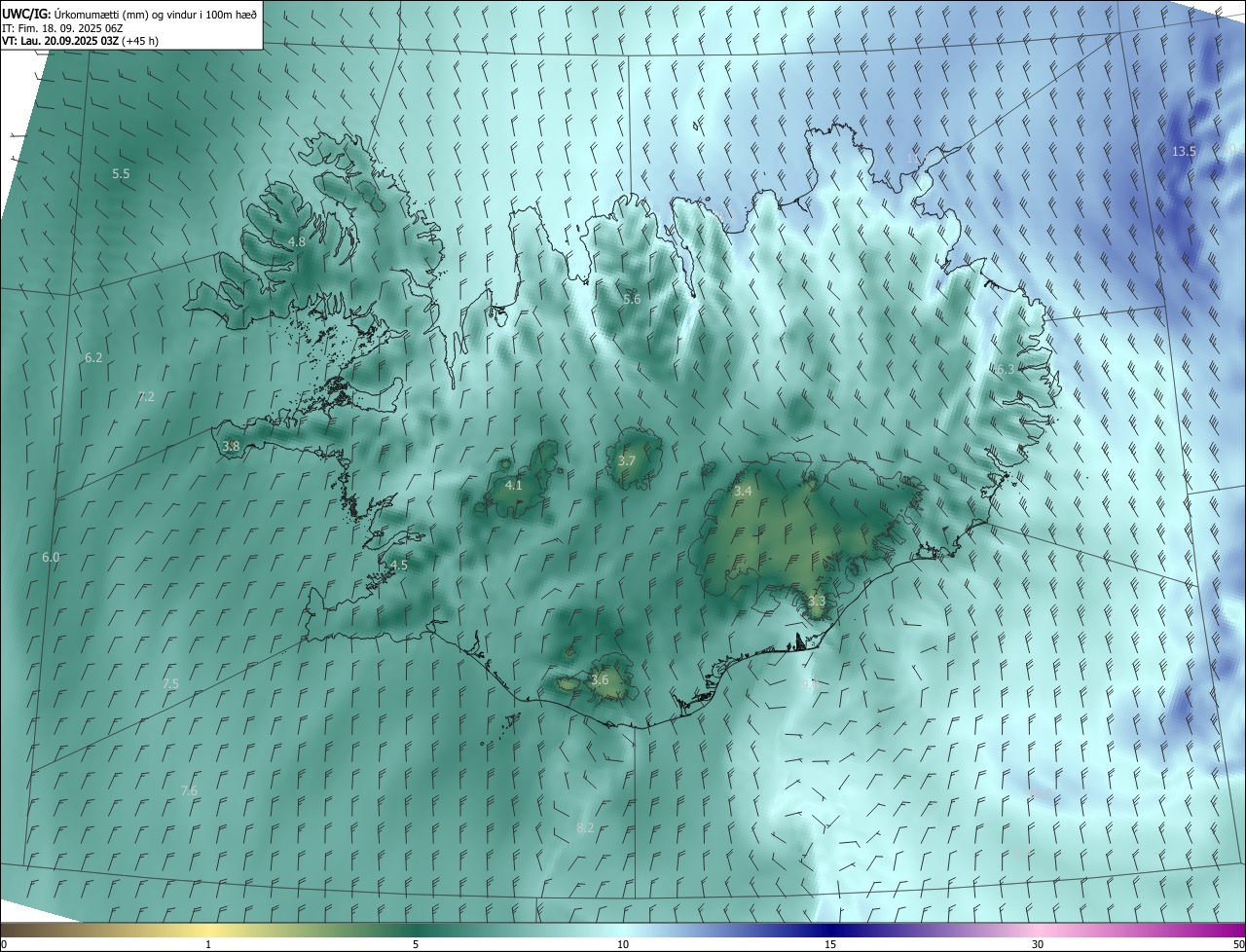This screenshot has width=1246, height=952.
Task: Click the 4.1 value on the western glacier
Action: 514,485
